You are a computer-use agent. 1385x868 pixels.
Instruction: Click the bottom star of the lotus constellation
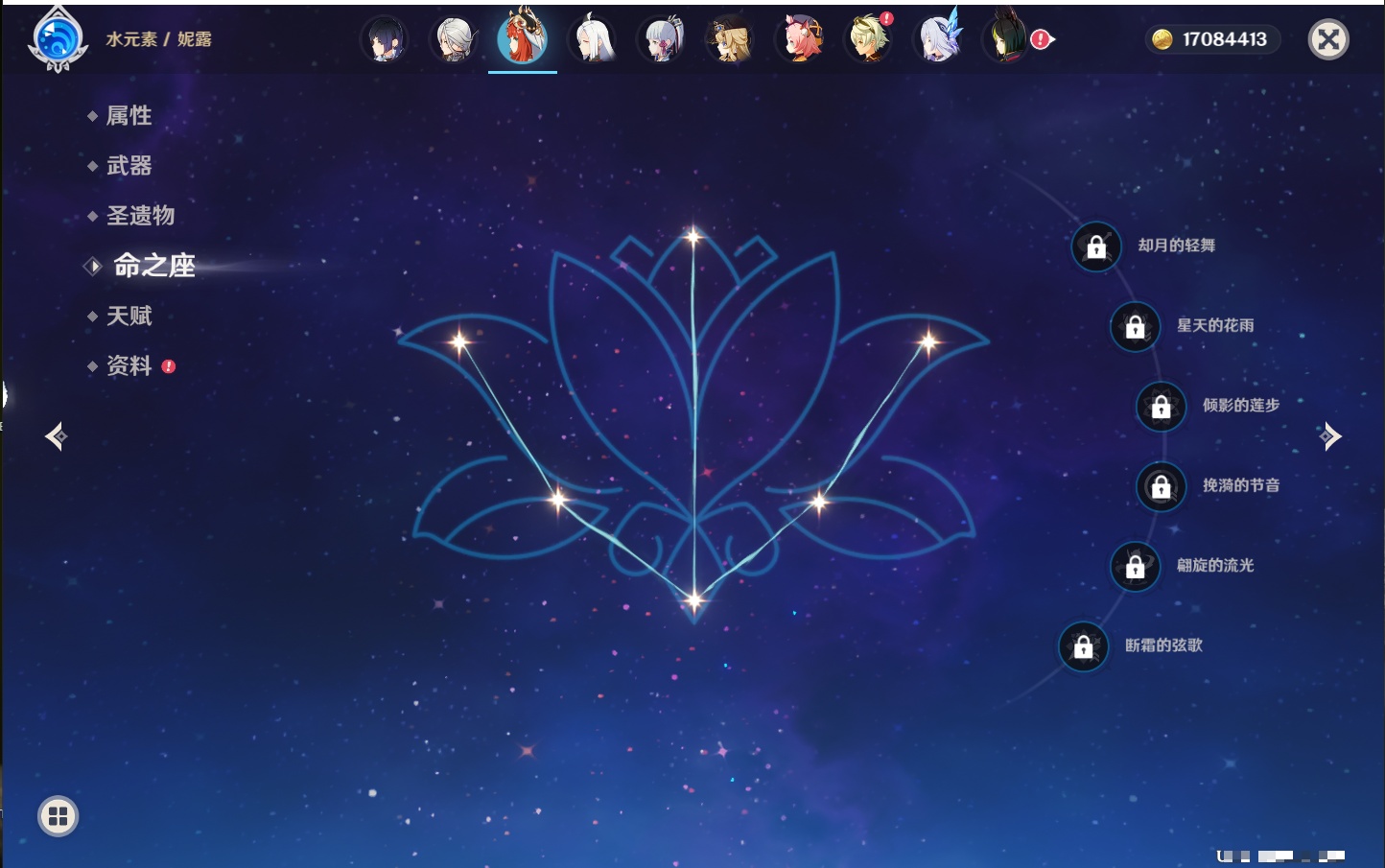tap(693, 600)
